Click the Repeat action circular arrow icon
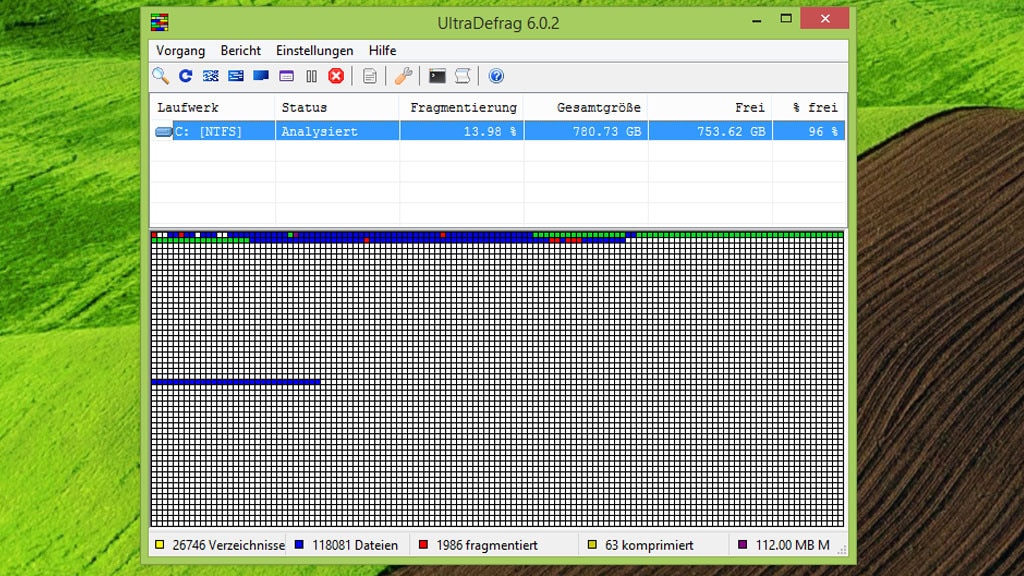This screenshot has width=1024, height=576. pyautogui.click(x=185, y=76)
